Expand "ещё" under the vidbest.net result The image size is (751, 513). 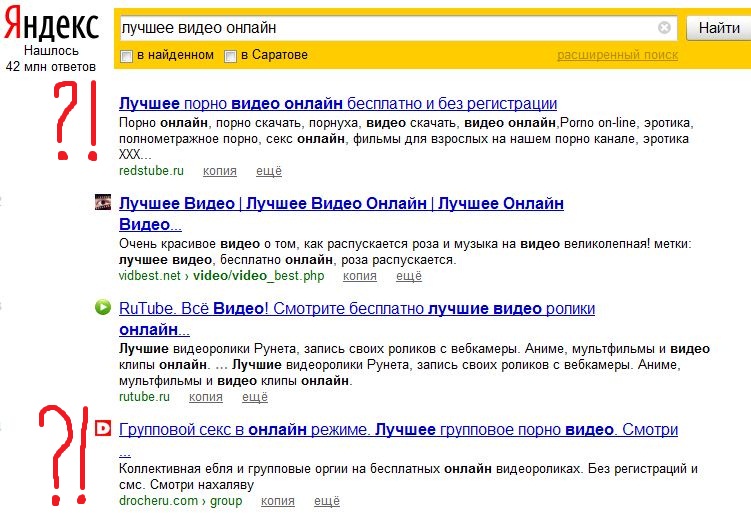click(x=408, y=276)
